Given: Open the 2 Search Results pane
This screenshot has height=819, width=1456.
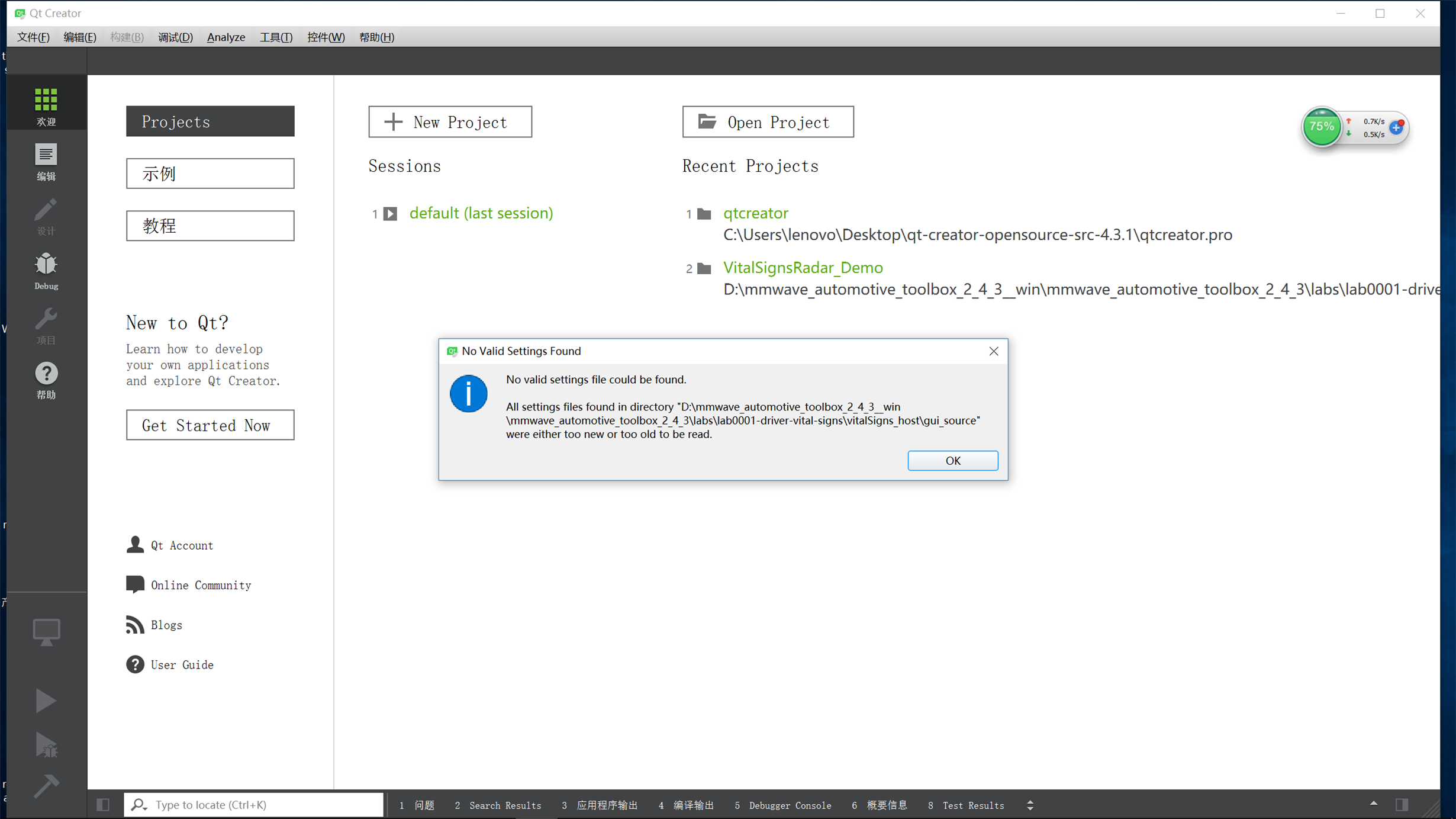Looking at the screenshot, I should click(498, 805).
